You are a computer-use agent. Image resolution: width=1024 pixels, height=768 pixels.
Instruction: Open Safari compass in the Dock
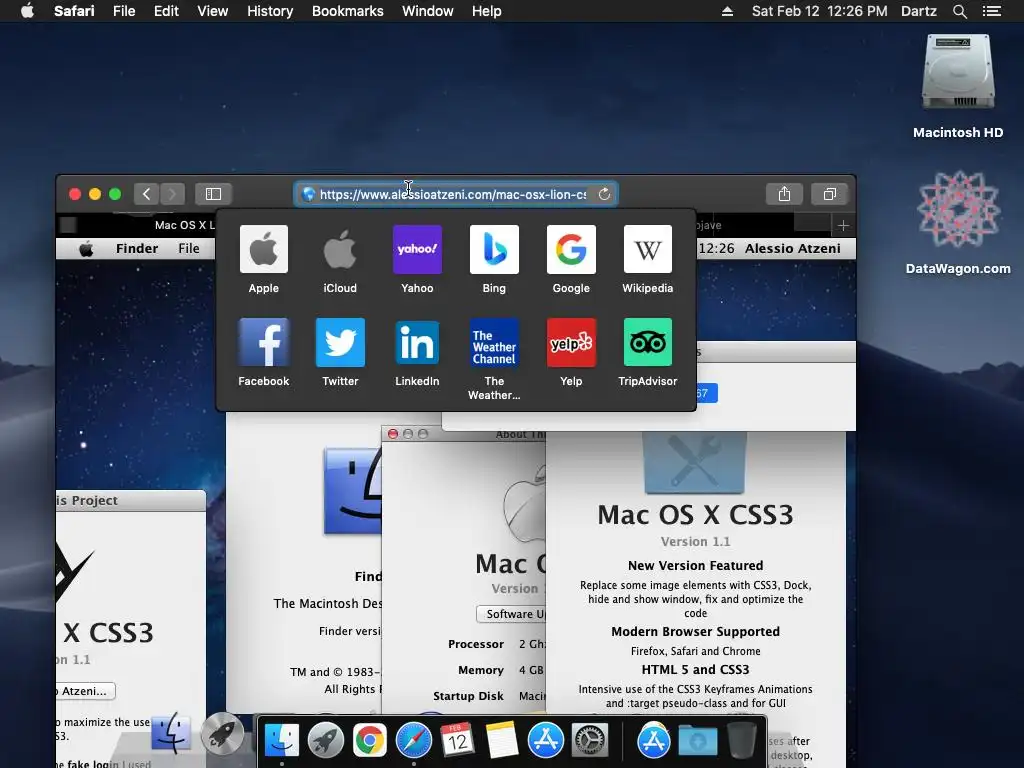pyautogui.click(x=413, y=741)
